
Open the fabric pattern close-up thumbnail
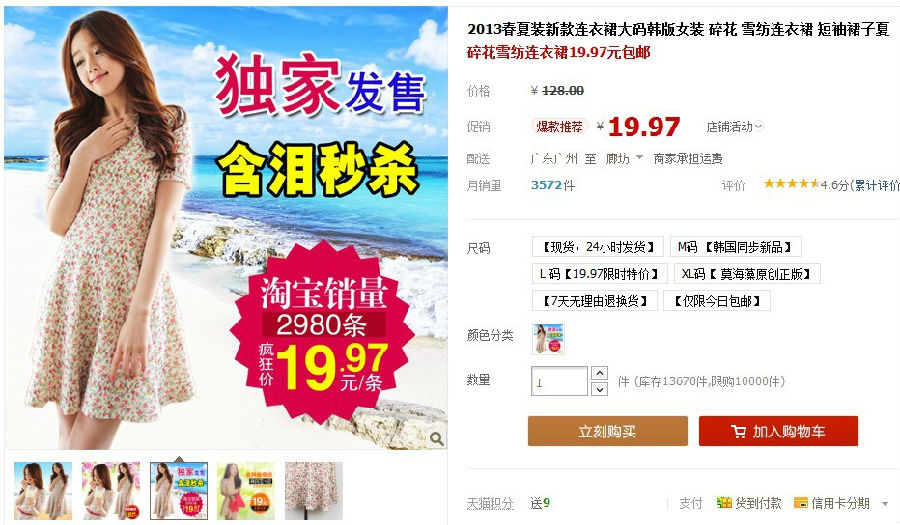pyautogui.click(x=313, y=491)
